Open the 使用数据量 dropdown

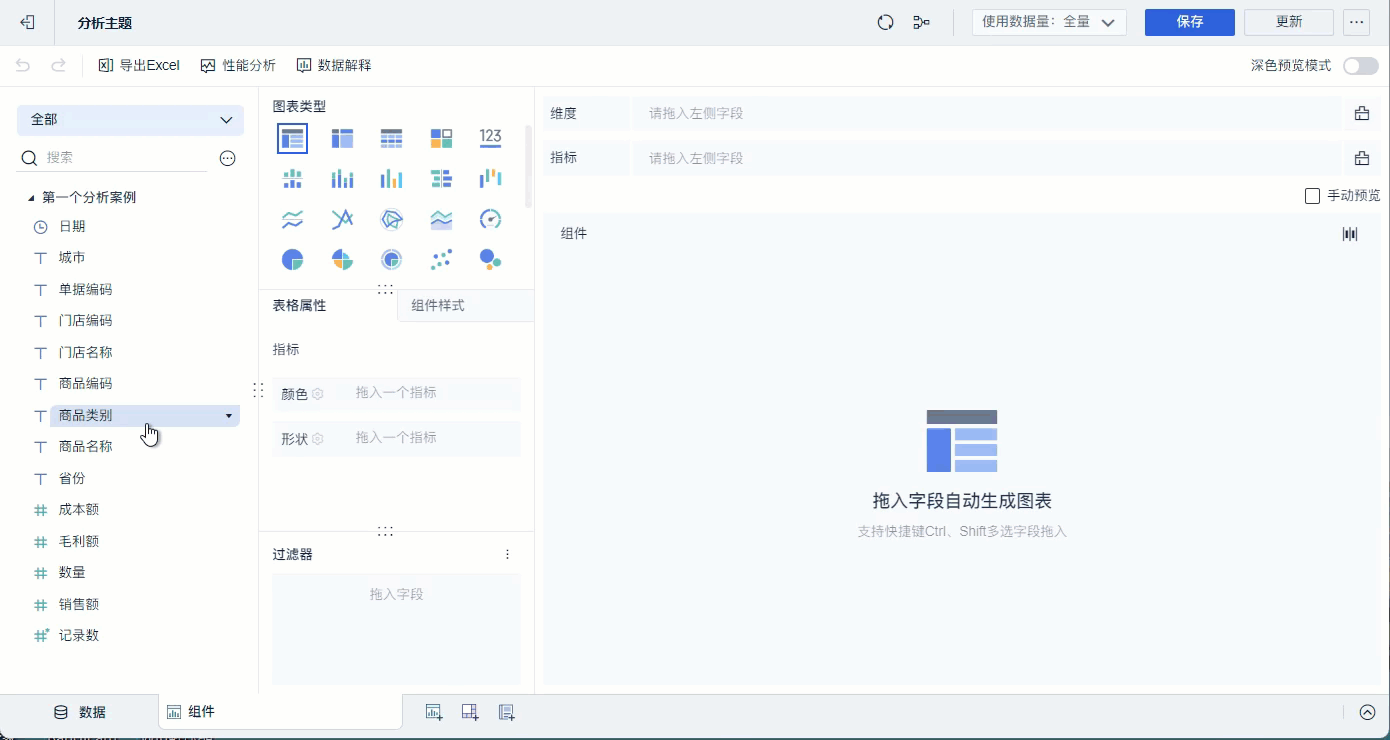1049,22
